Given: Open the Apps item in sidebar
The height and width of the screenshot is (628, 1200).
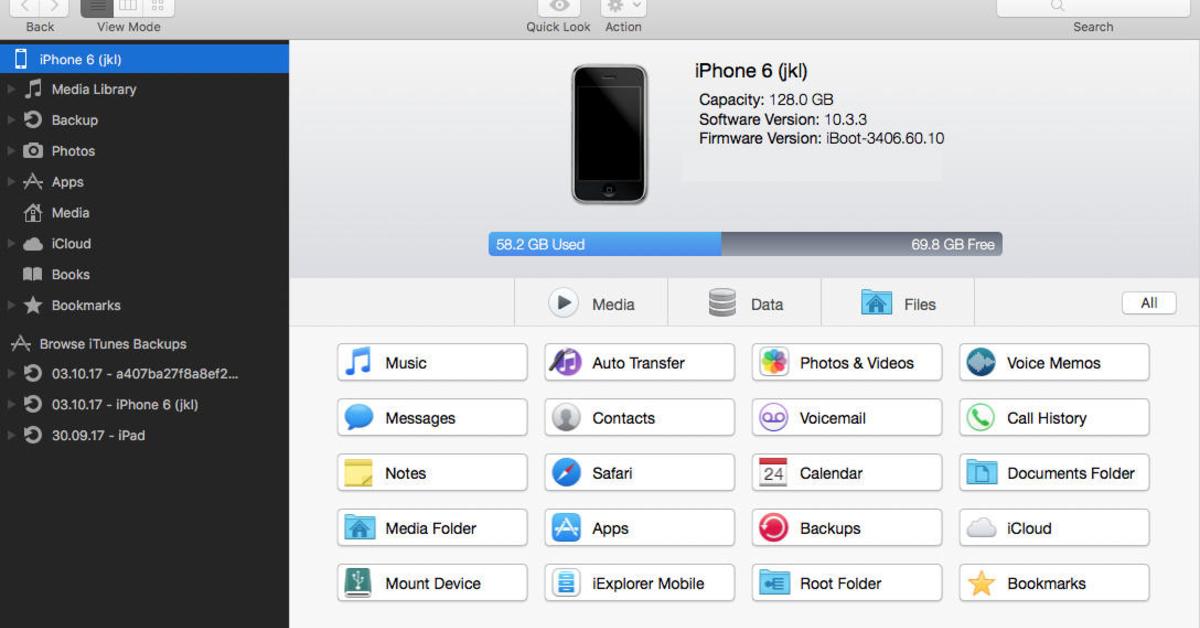Looking at the screenshot, I should point(68,182).
